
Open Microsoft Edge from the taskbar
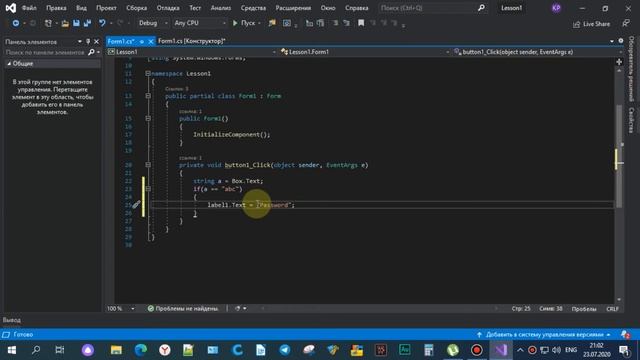pos(140,350)
